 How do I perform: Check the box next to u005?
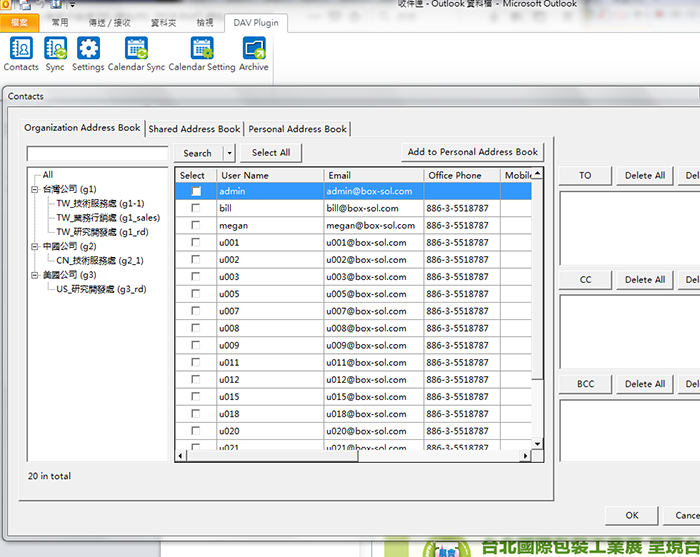point(196,294)
